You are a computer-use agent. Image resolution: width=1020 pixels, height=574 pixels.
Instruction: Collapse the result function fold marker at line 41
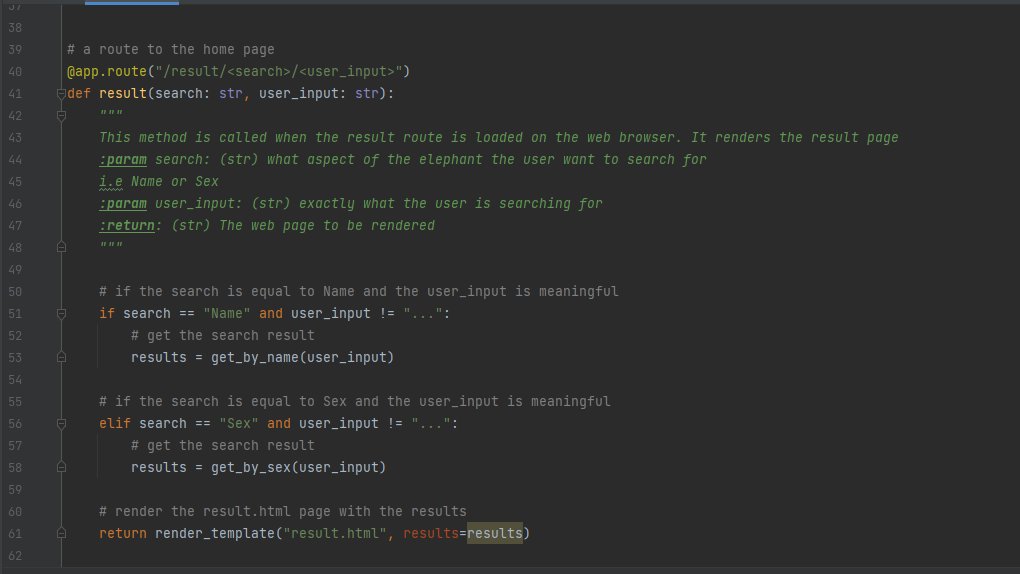point(61,94)
